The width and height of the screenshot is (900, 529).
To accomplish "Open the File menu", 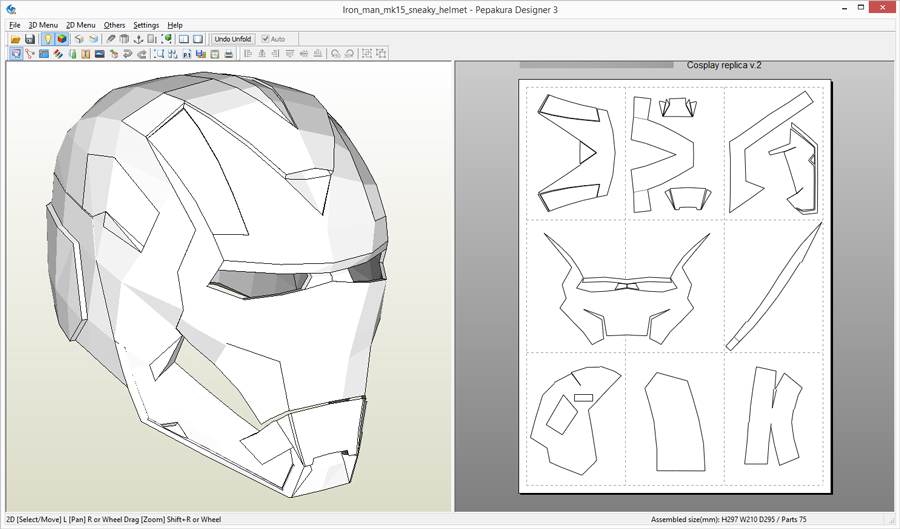I will click(15, 25).
